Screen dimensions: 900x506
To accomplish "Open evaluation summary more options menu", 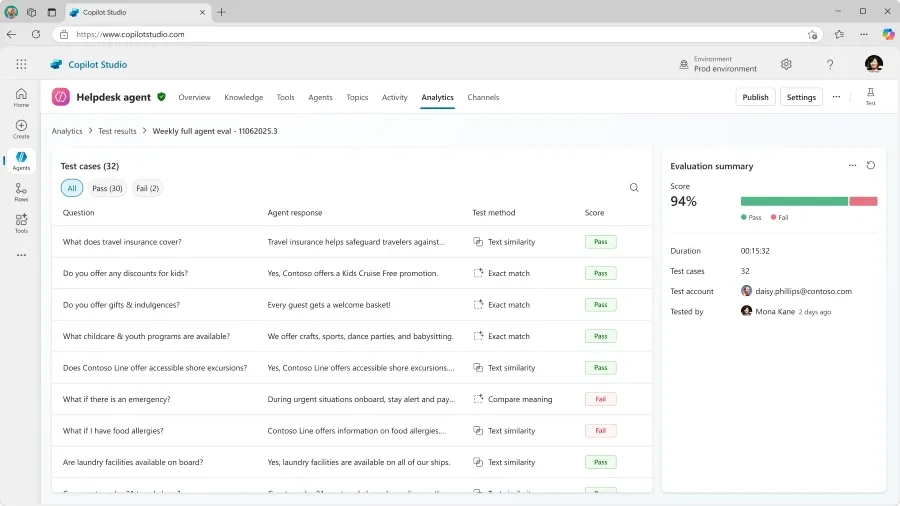I will 852,166.
